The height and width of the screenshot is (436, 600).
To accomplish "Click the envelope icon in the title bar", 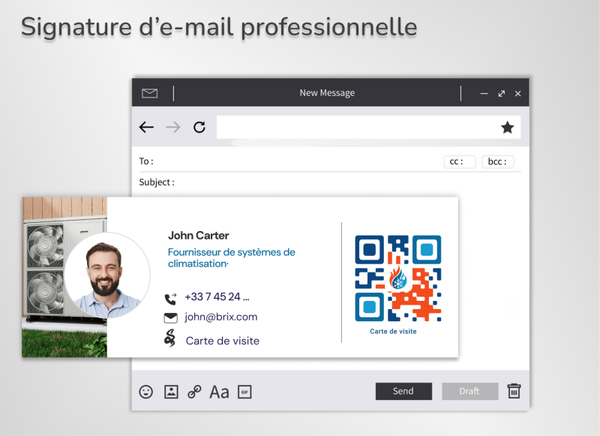I will pyautogui.click(x=150, y=93).
